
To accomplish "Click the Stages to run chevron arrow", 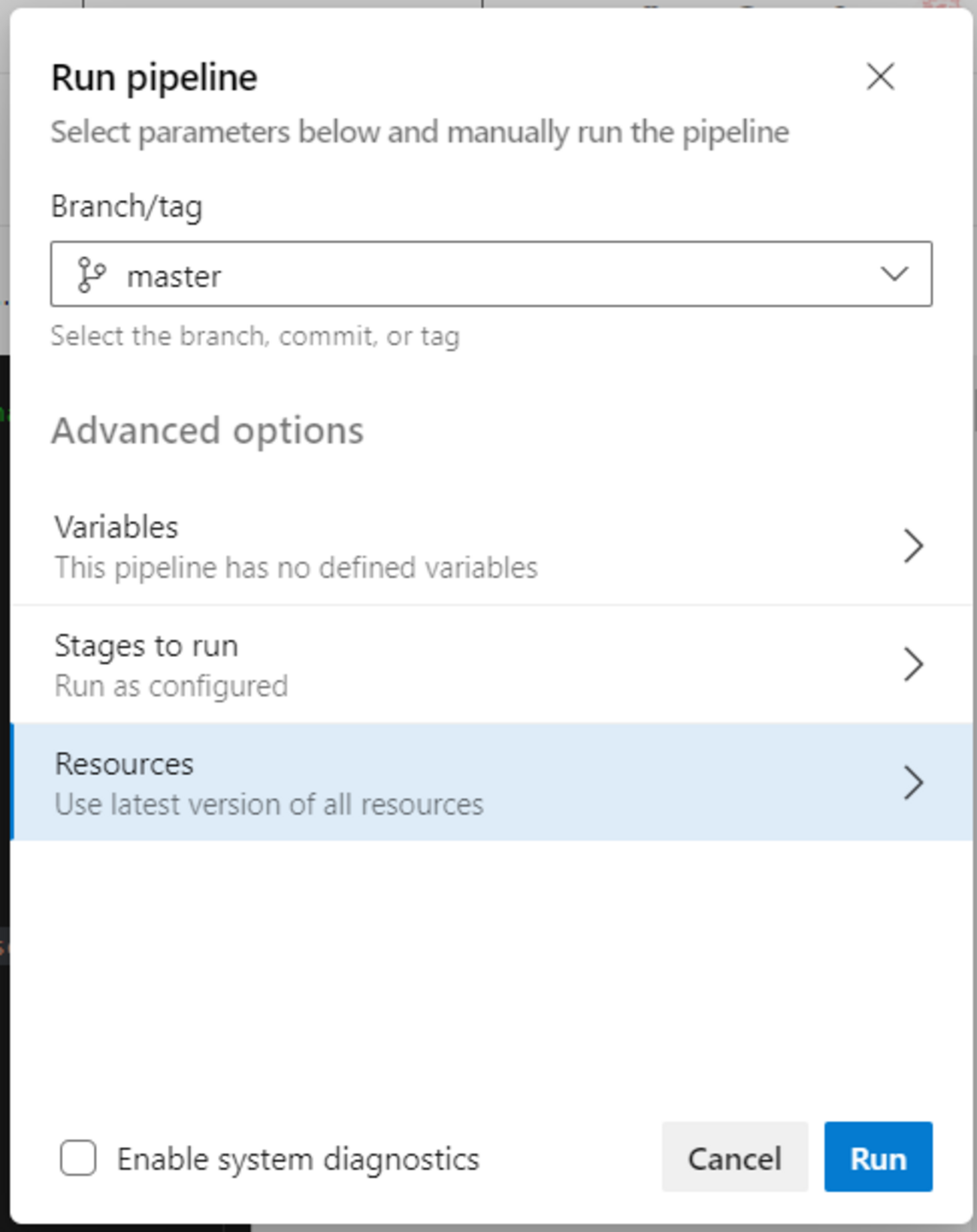I will click(913, 664).
